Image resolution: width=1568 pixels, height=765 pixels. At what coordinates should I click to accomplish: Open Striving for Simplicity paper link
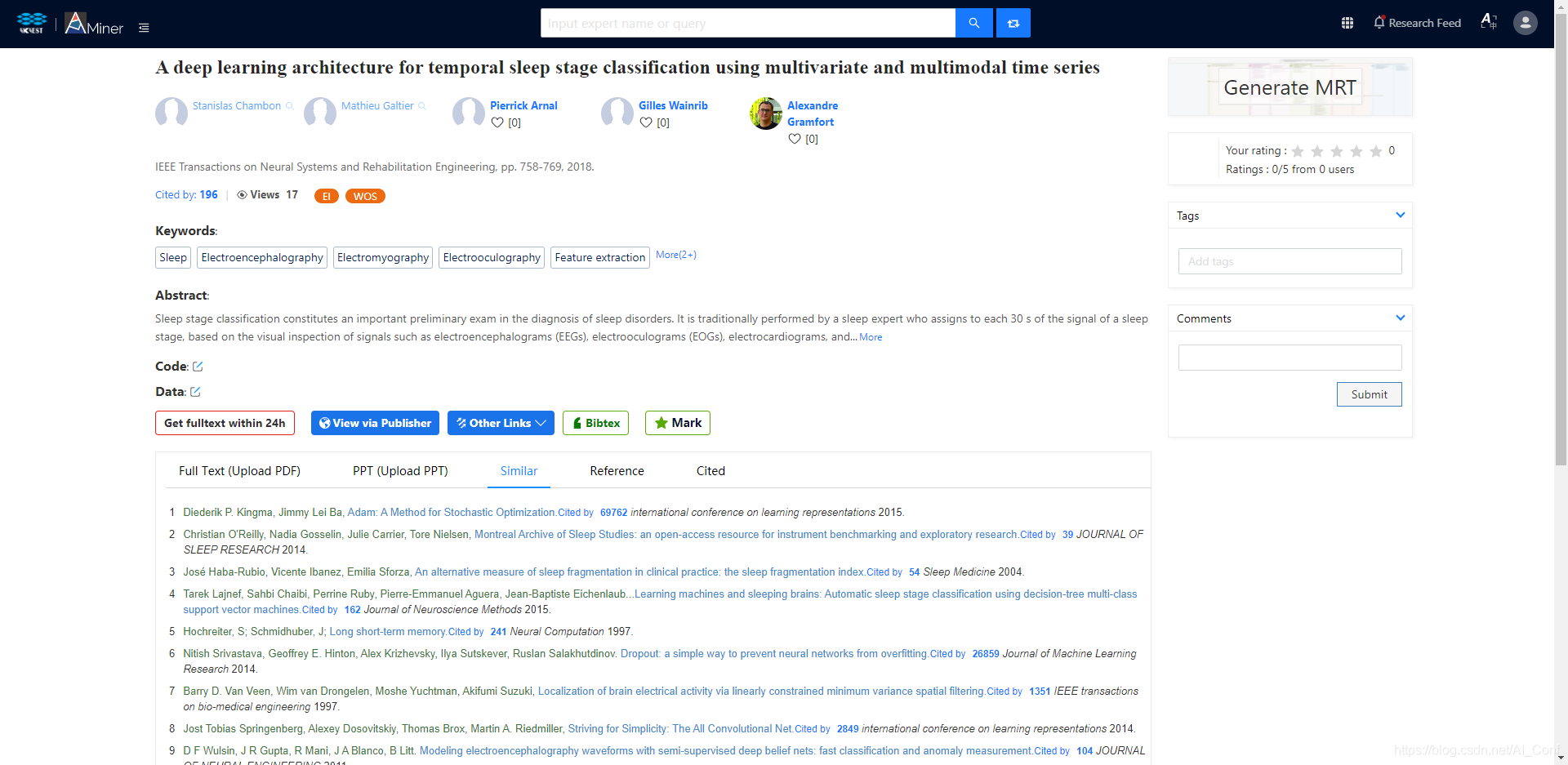point(680,729)
